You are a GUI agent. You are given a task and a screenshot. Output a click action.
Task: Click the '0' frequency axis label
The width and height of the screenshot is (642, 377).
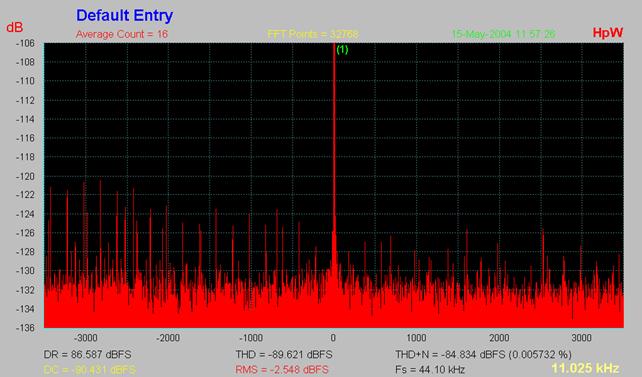(x=333, y=338)
